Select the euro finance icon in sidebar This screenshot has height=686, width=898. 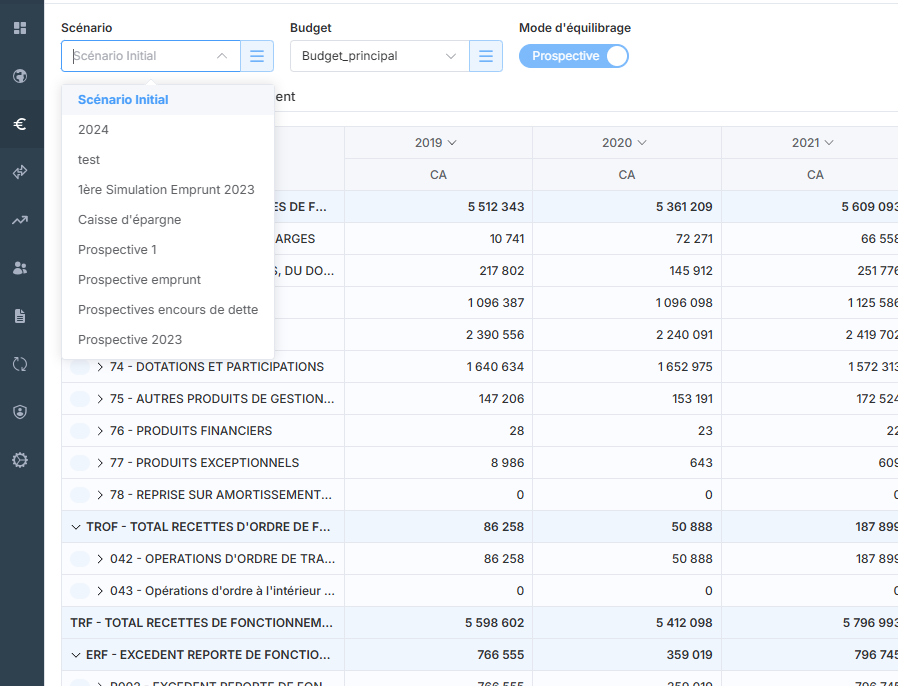[x=20, y=124]
